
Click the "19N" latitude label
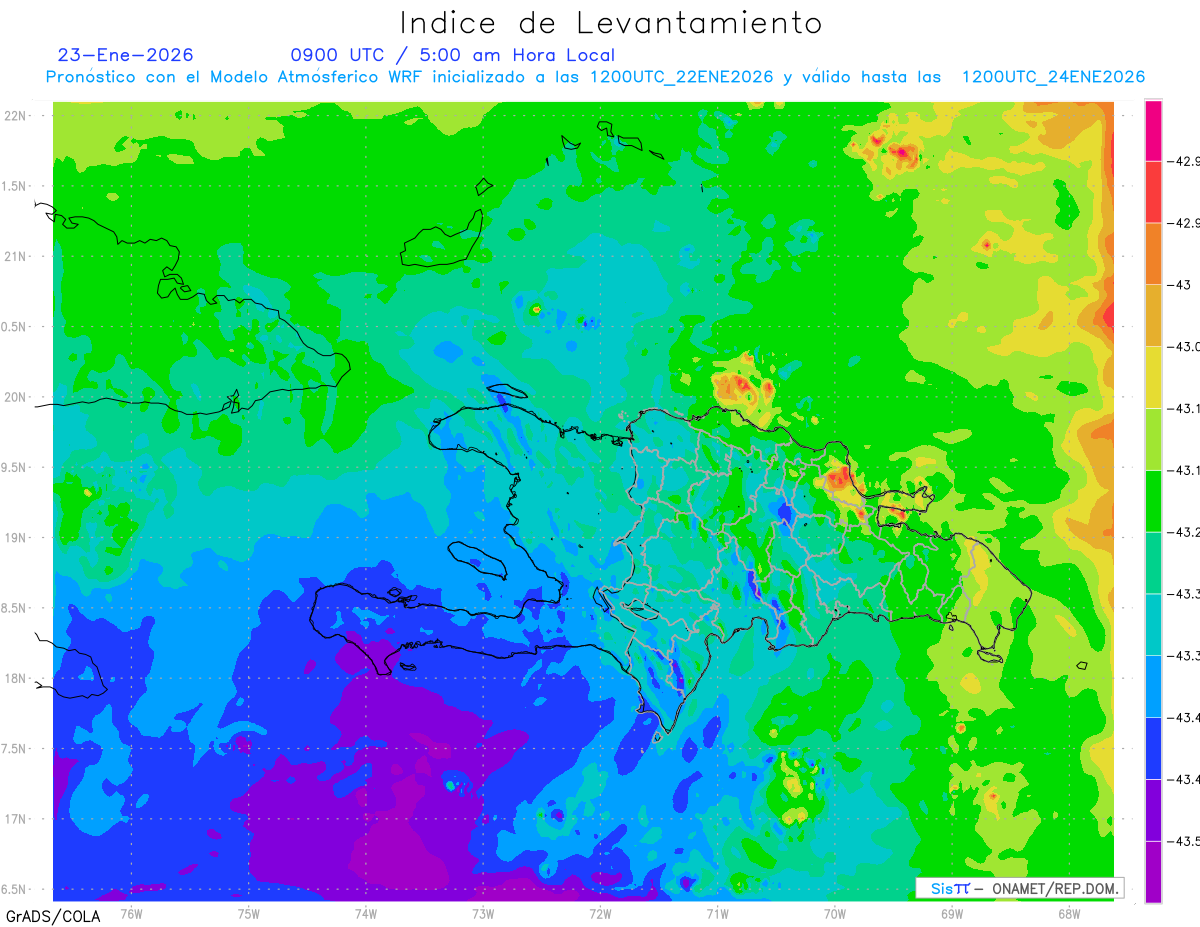(15, 537)
